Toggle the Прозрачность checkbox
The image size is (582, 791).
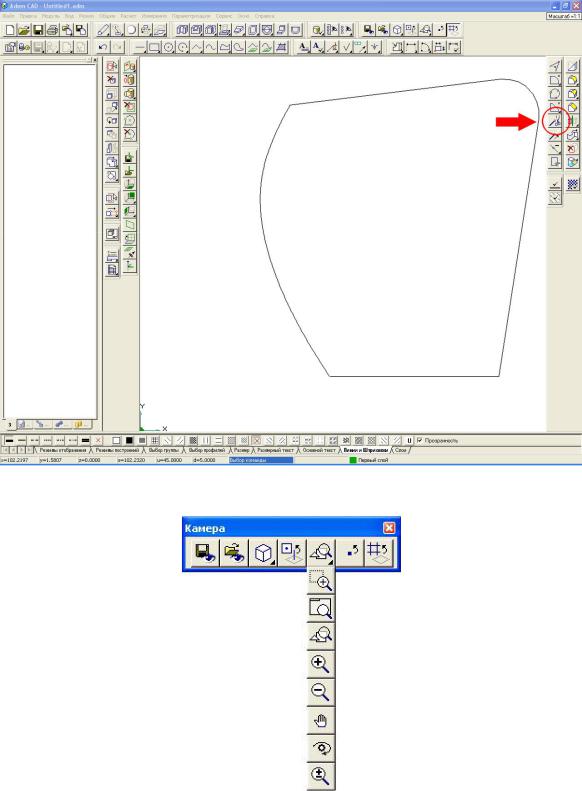tap(420, 440)
